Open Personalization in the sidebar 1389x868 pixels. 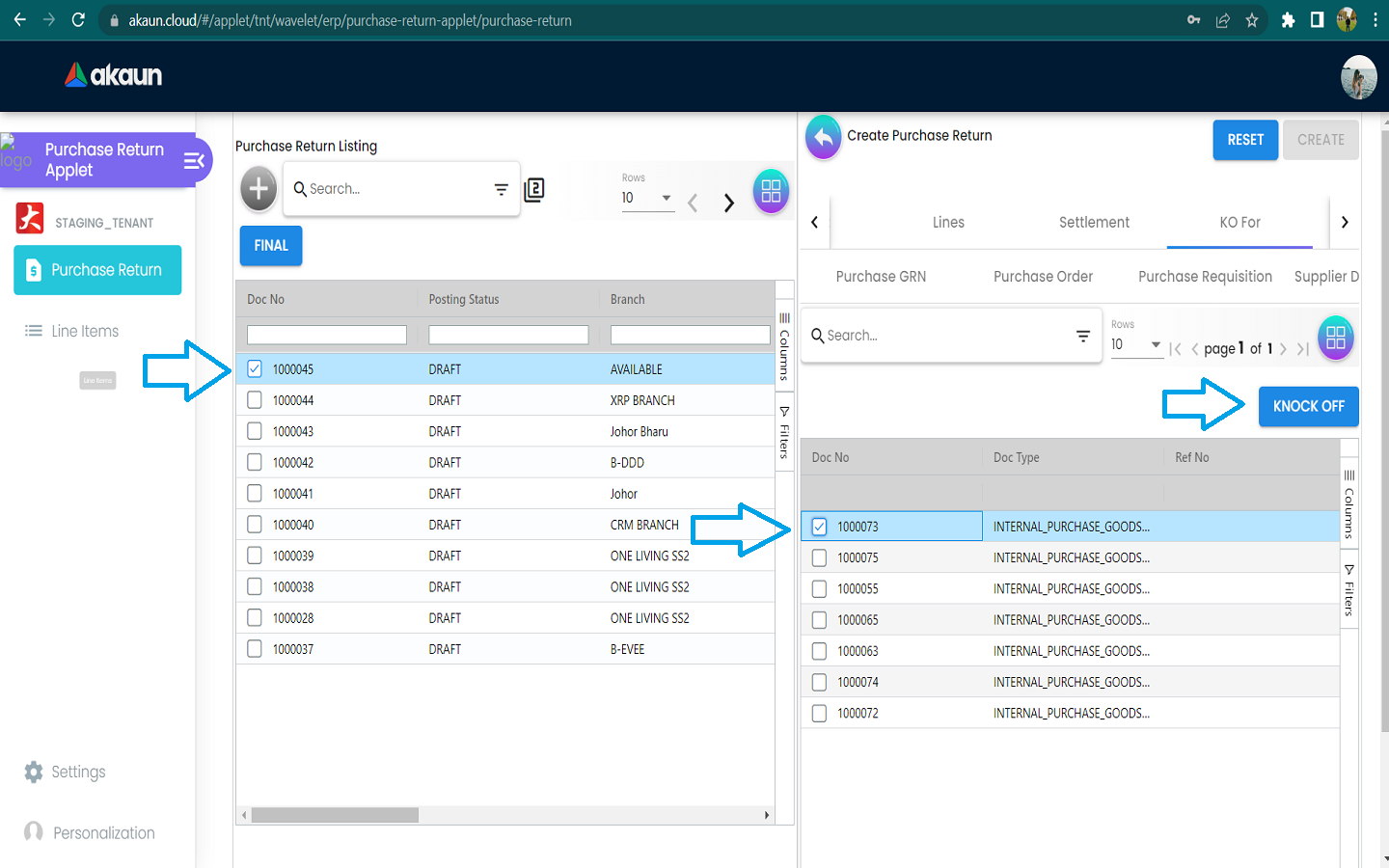[103, 832]
